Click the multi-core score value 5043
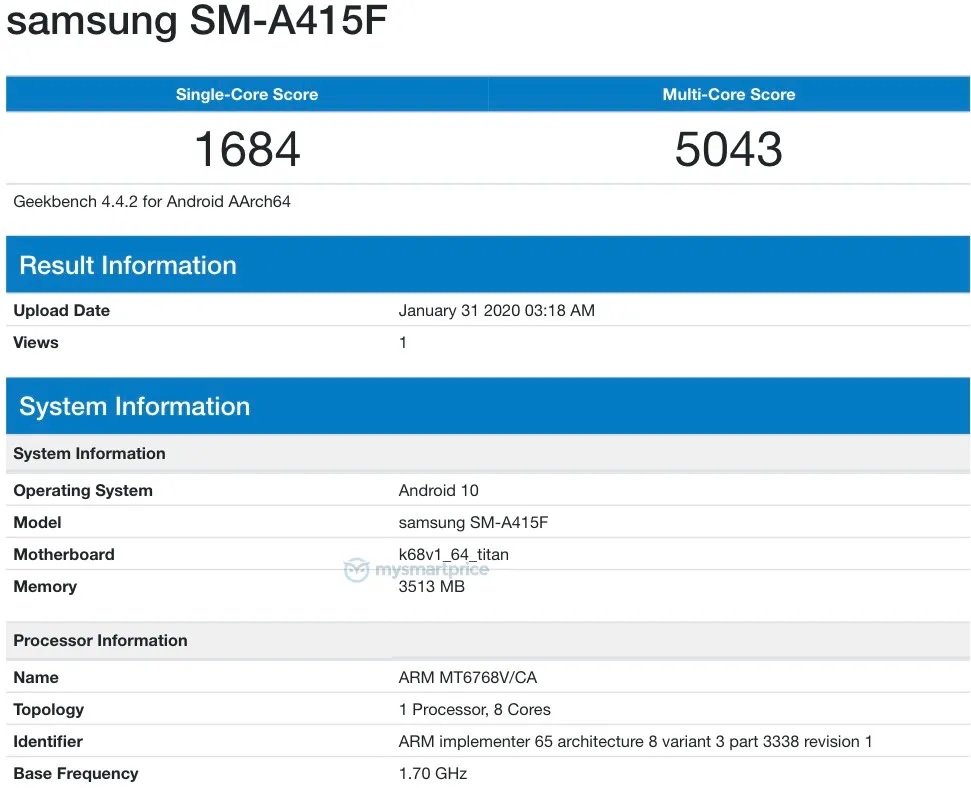This screenshot has height=788, width=971. coord(728,149)
